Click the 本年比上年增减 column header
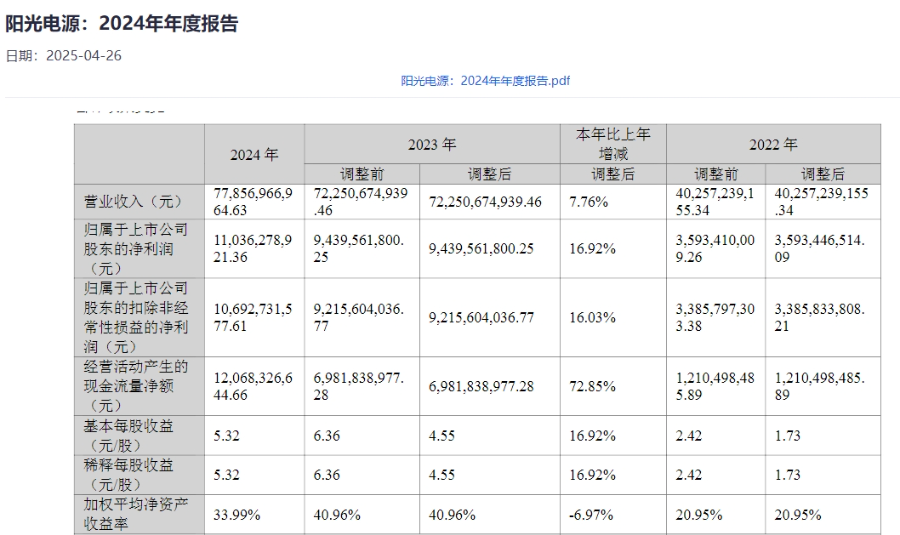 (611, 145)
